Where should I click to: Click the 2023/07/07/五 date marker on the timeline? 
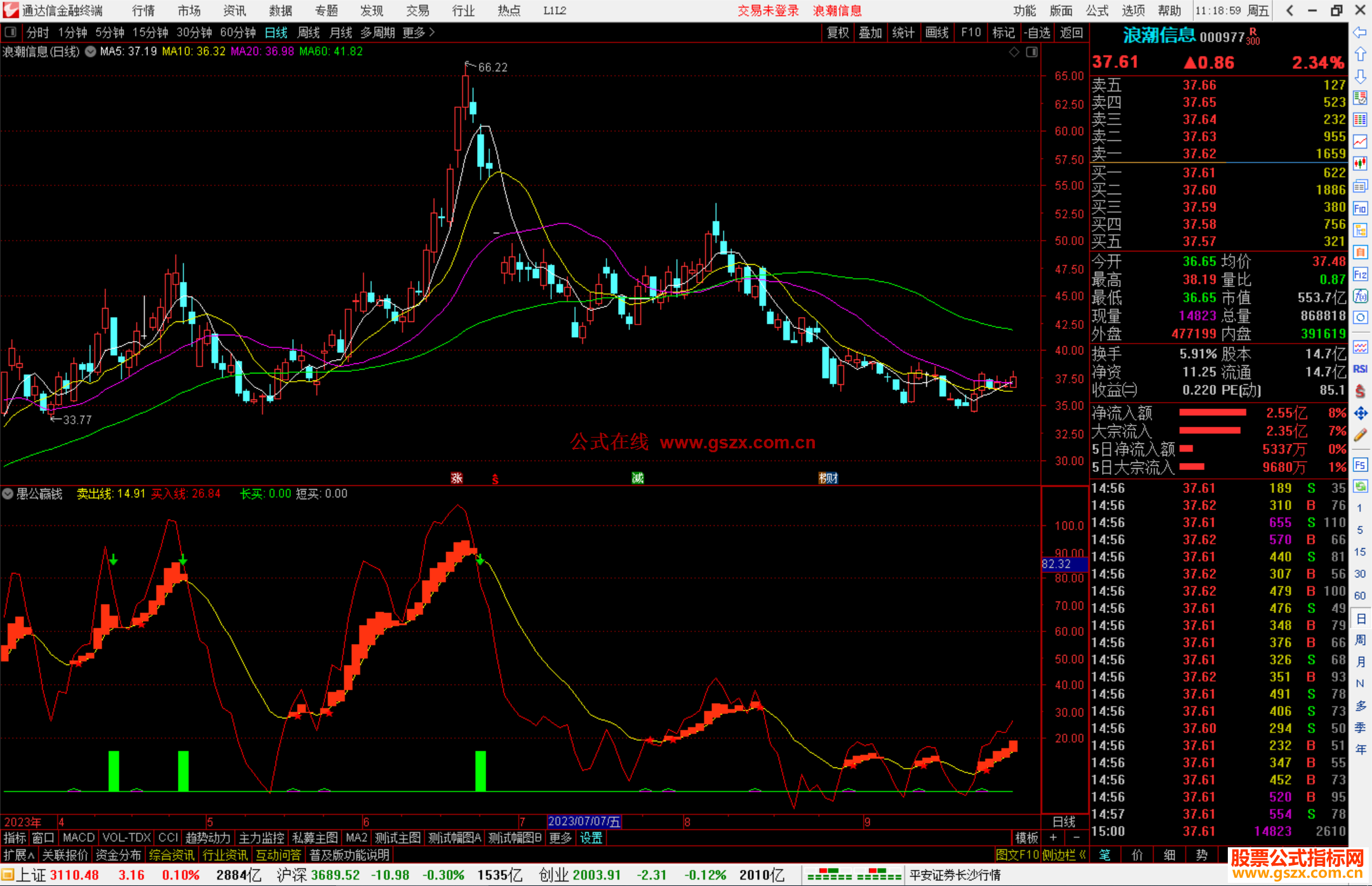[584, 822]
